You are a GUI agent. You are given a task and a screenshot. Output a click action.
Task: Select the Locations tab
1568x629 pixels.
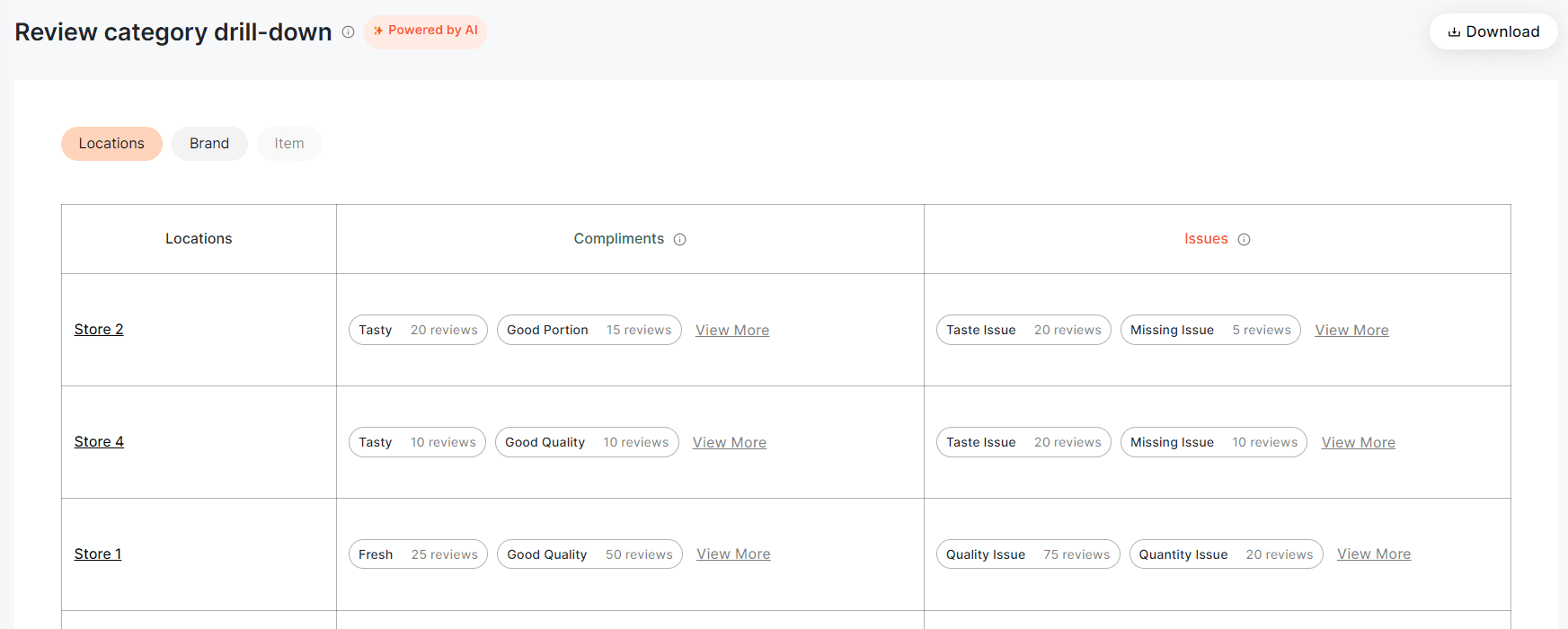click(x=111, y=144)
